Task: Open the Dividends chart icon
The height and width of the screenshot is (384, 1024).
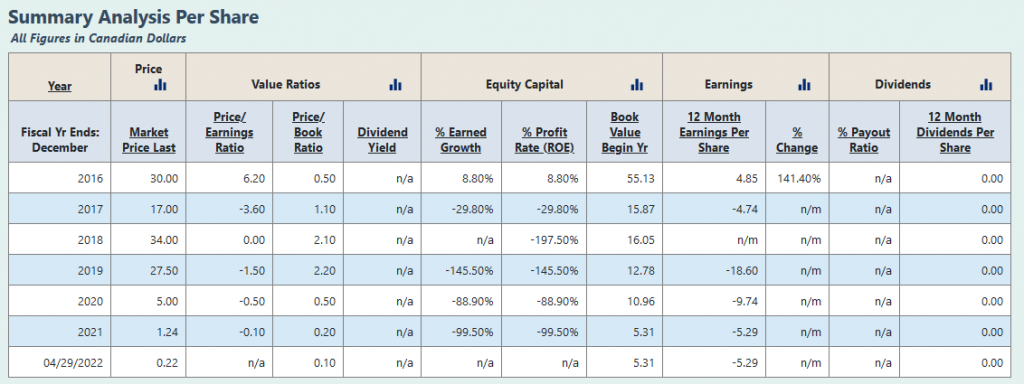Action: click(x=986, y=85)
